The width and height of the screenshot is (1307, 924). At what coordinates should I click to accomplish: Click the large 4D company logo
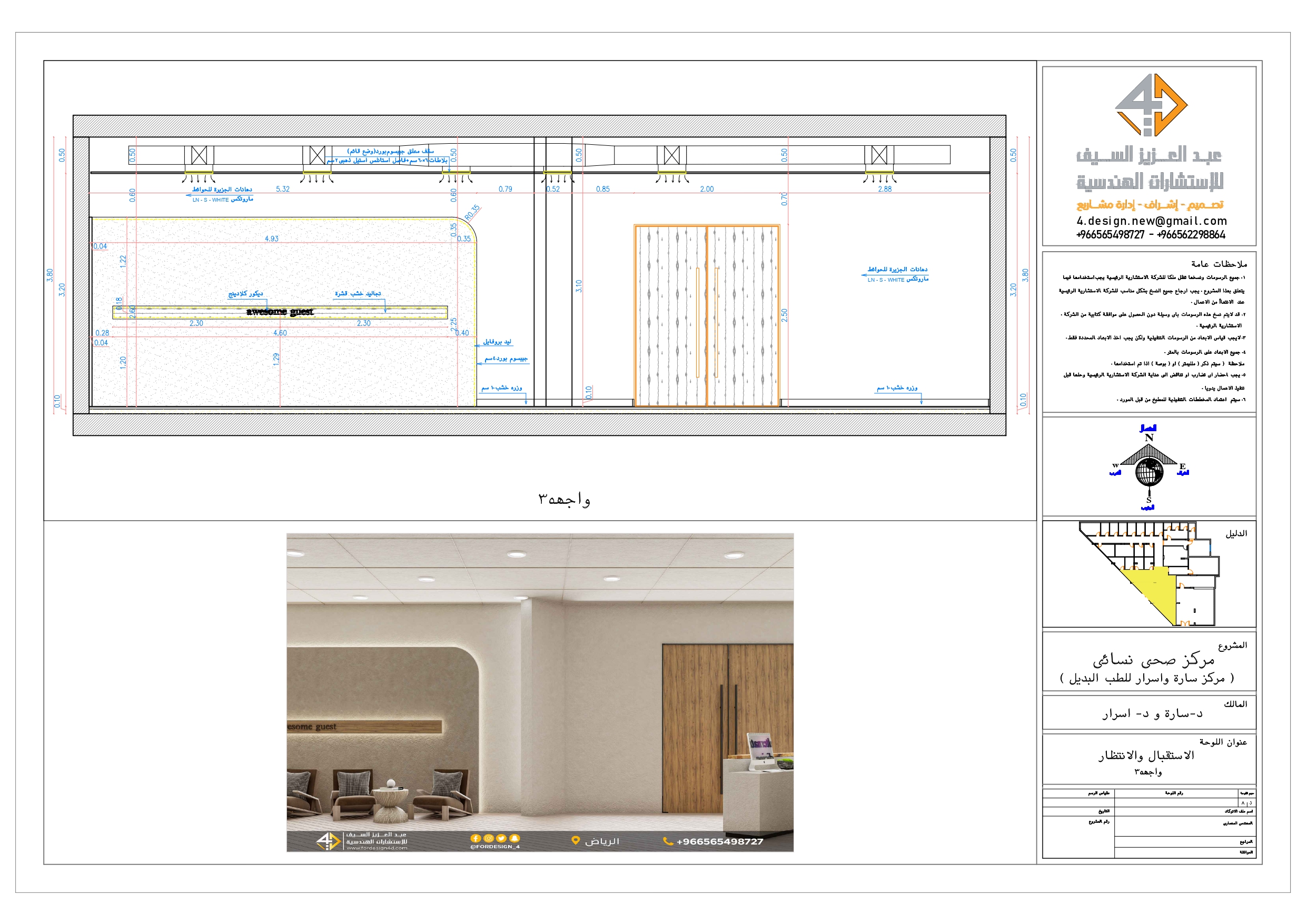(1151, 105)
